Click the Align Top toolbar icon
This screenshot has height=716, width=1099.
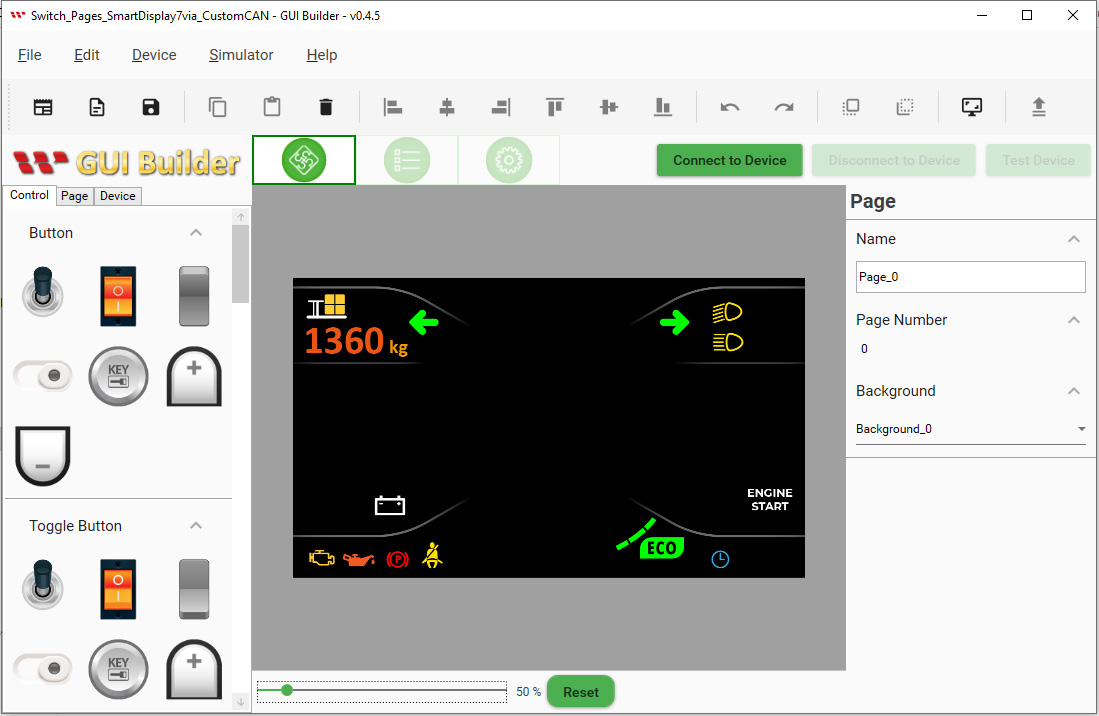point(554,107)
